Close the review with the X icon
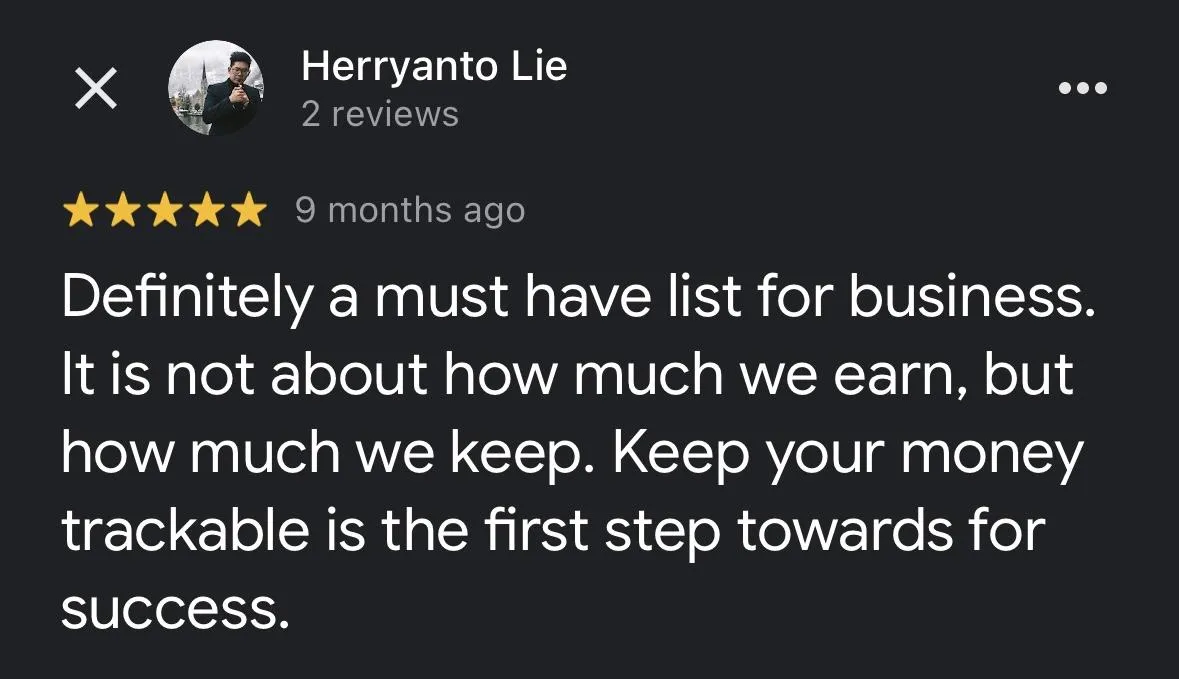The width and height of the screenshot is (1179, 679). (96, 88)
